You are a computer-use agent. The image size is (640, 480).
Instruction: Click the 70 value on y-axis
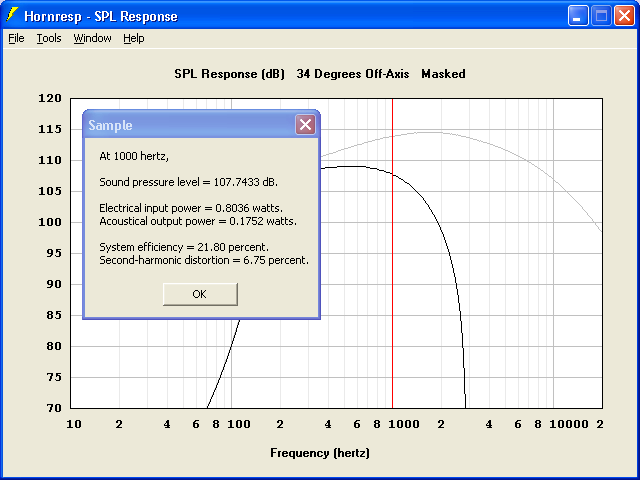click(53, 408)
